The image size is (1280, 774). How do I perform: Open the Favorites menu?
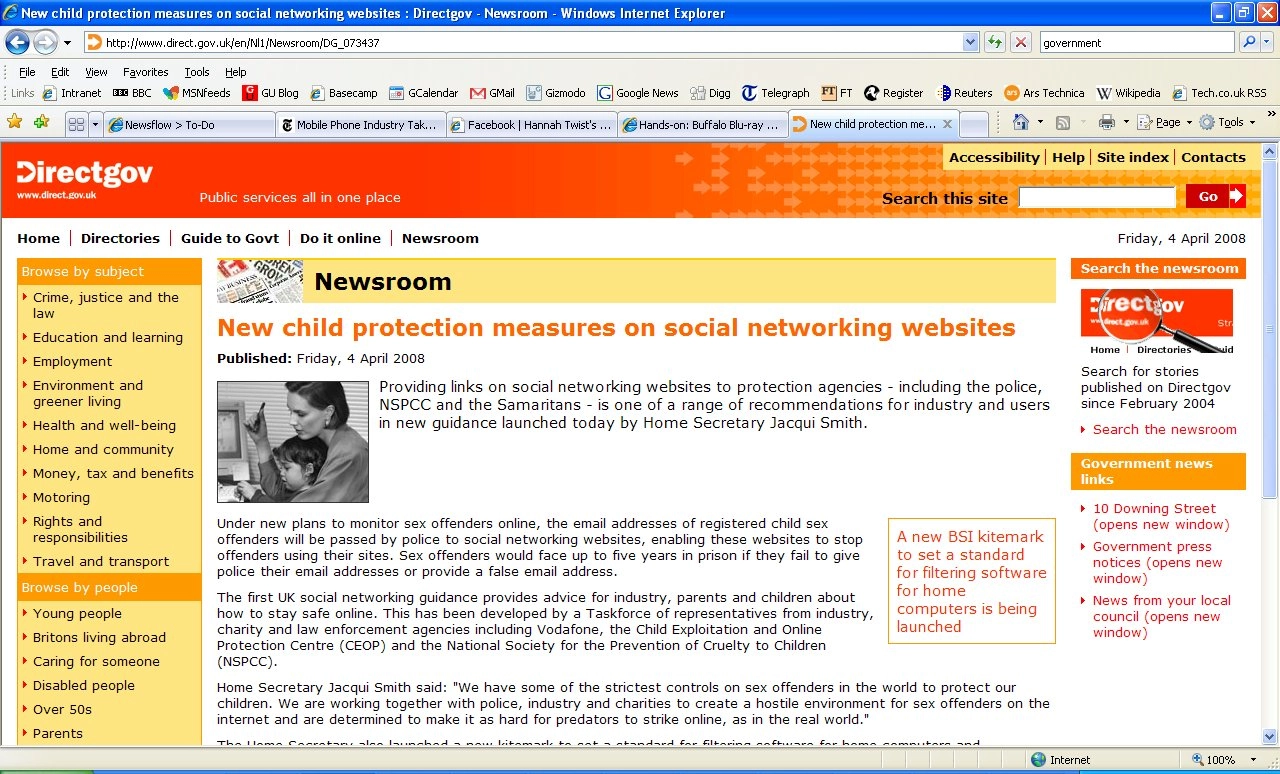coord(146,72)
